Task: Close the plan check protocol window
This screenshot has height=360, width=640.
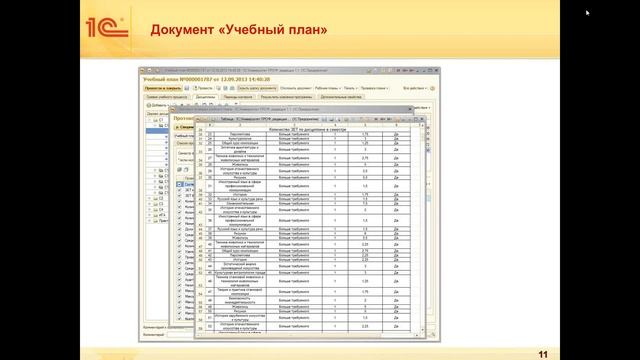Action: click(410, 109)
